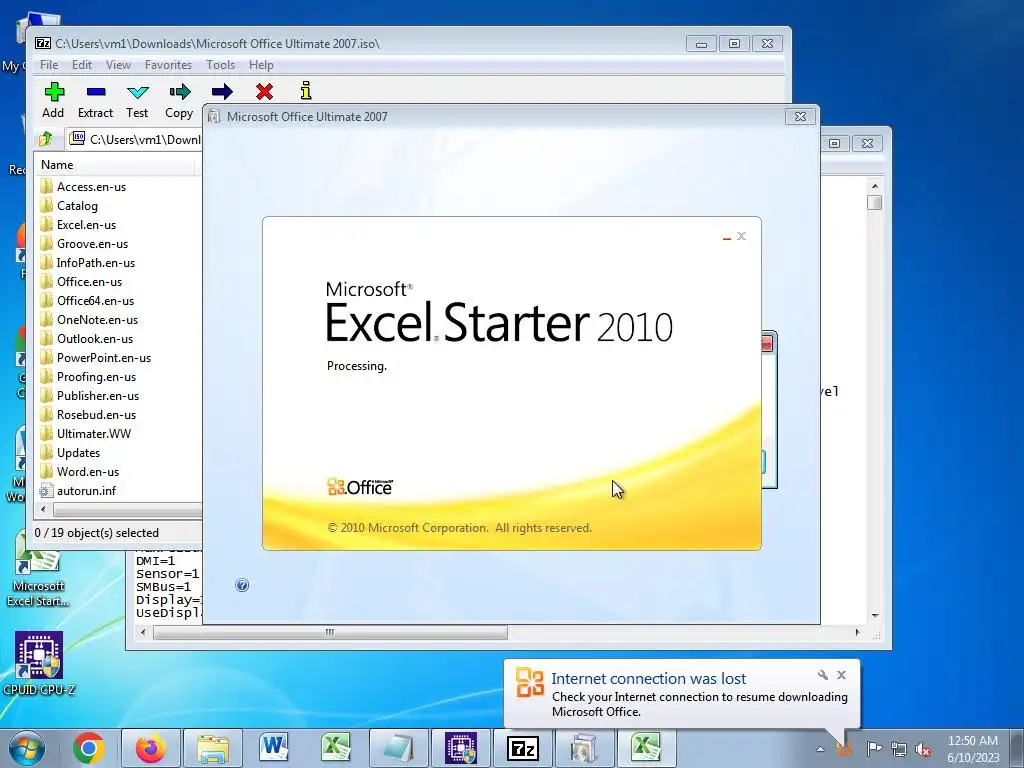This screenshot has height=768, width=1024.
Task: Click the Notepad vertical scrollbar down arrow
Action: (x=874, y=615)
